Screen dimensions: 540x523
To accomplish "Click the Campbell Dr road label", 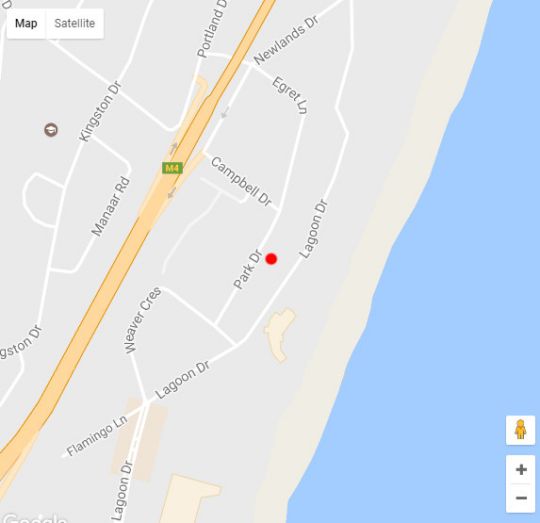I will (x=241, y=181).
